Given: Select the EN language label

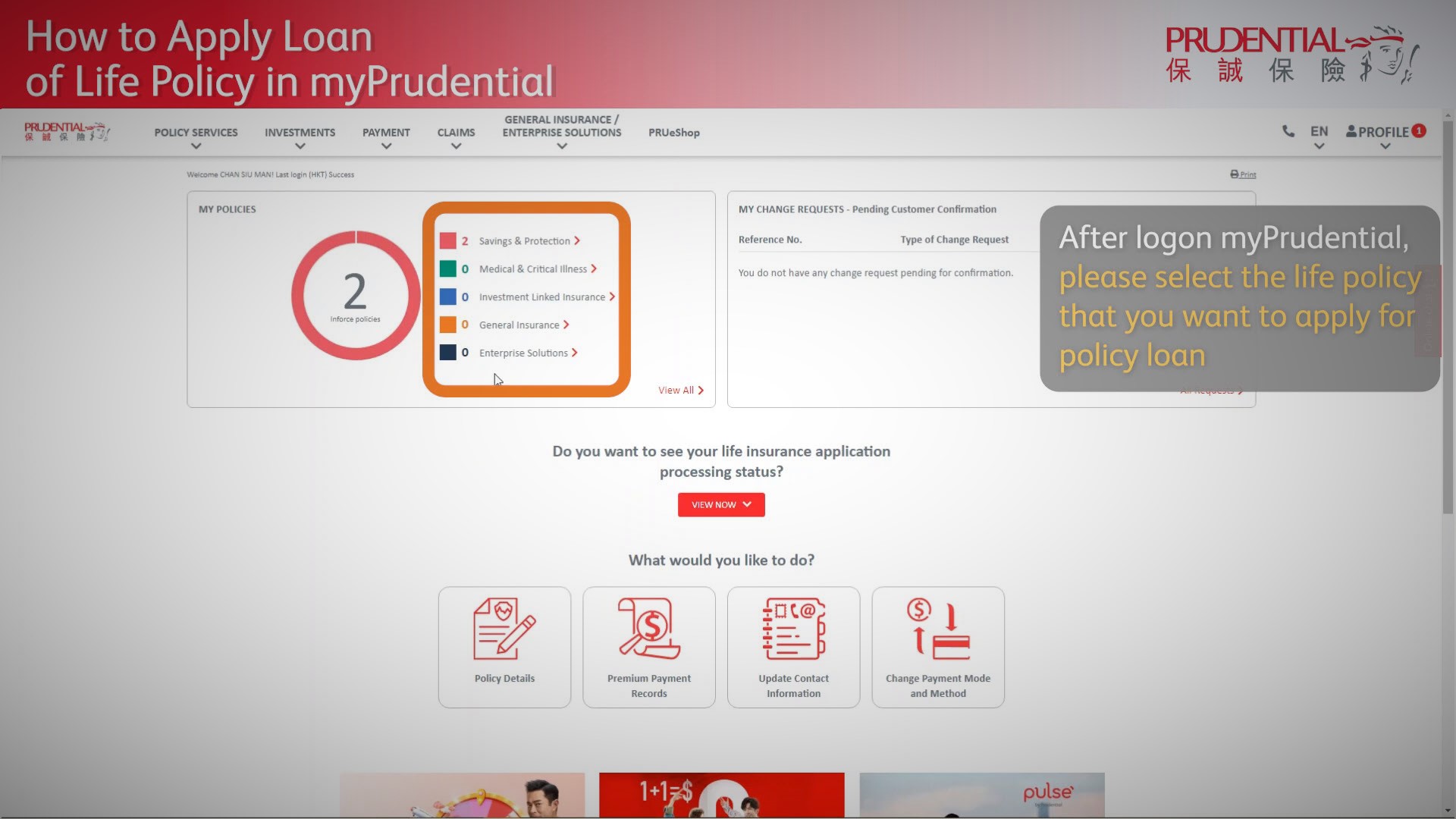Looking at the screenshot, I should click(1319, 132).
